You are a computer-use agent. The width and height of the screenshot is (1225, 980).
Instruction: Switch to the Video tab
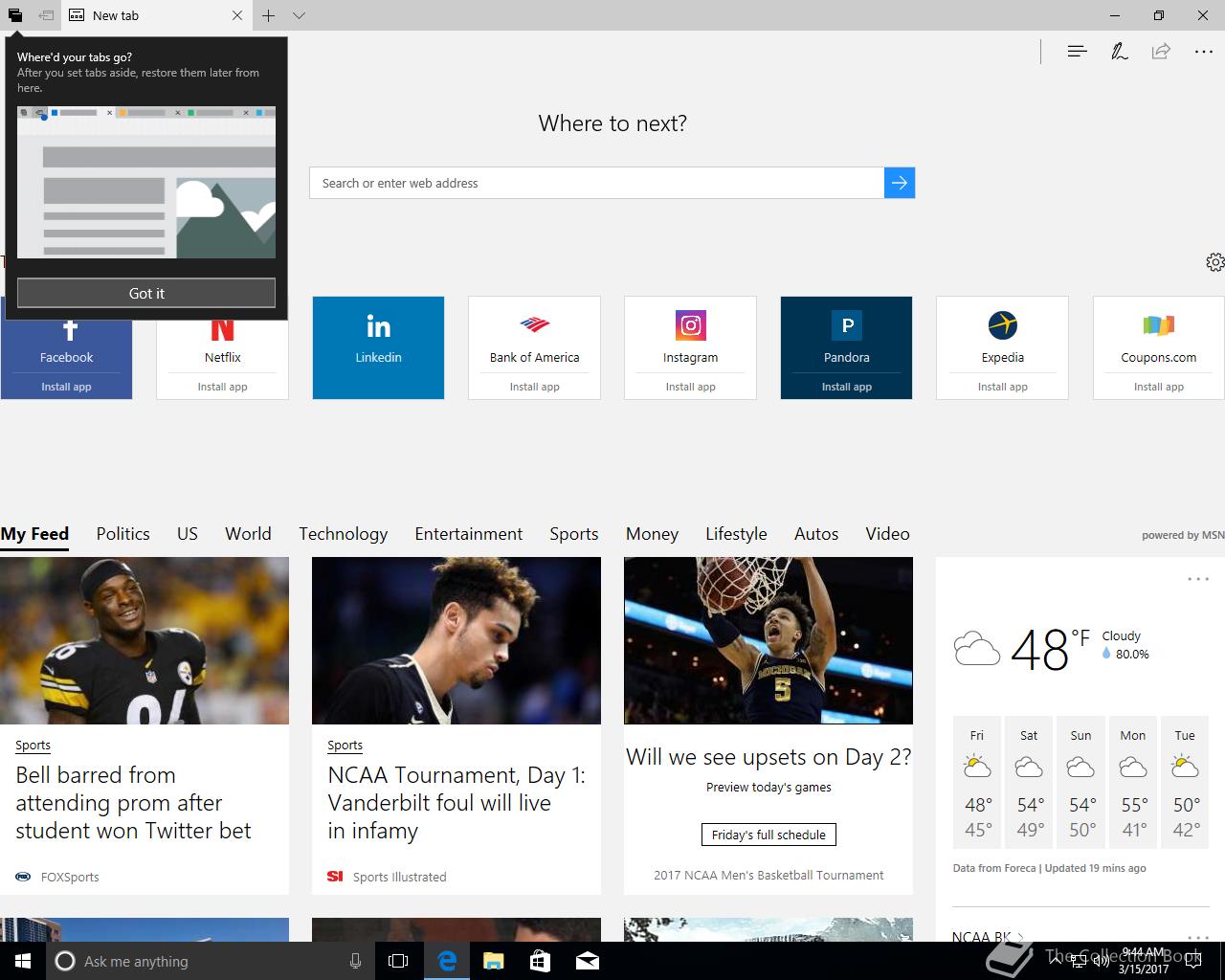point(887,534)
